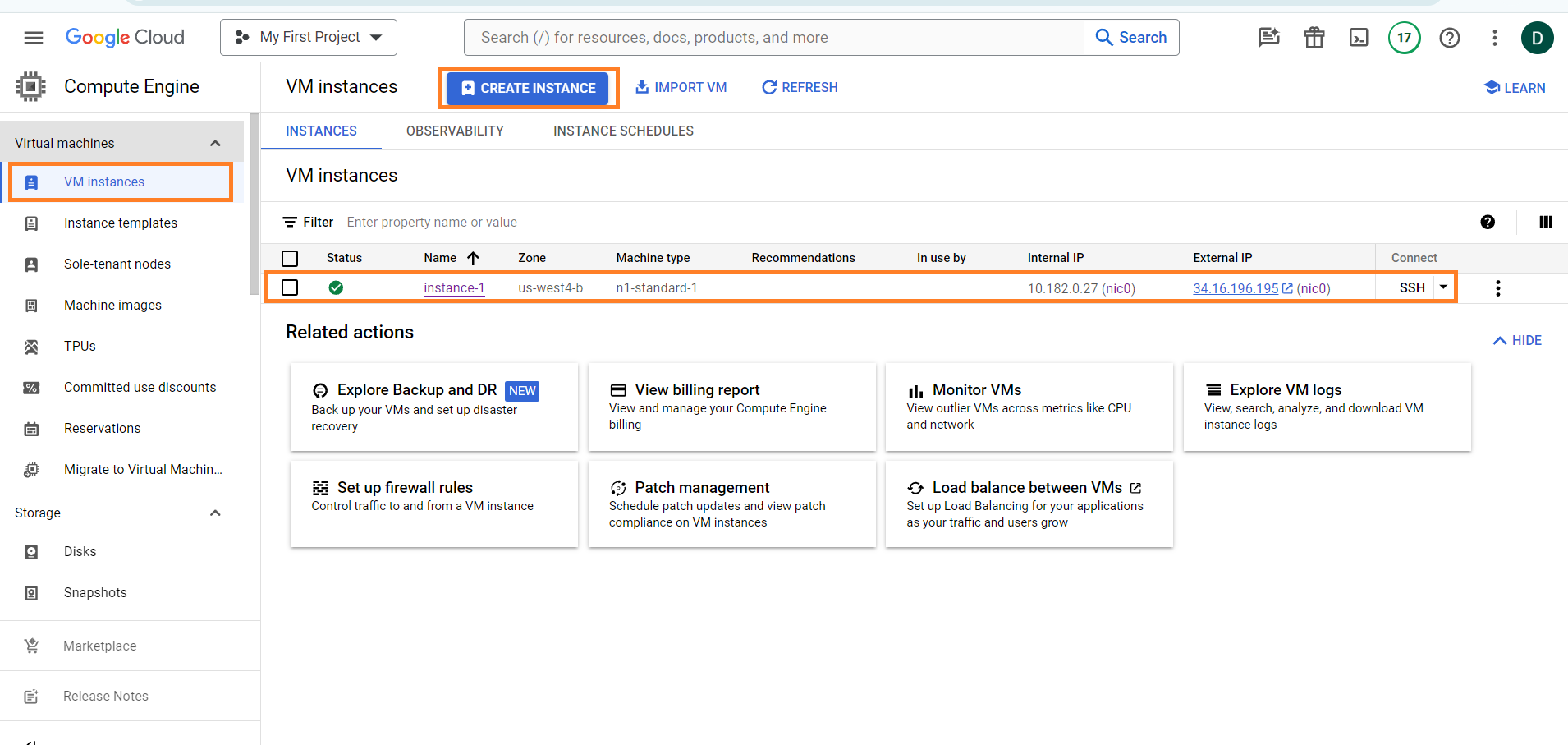Collapse the Virtual machines sidebar section

[215, 143]
